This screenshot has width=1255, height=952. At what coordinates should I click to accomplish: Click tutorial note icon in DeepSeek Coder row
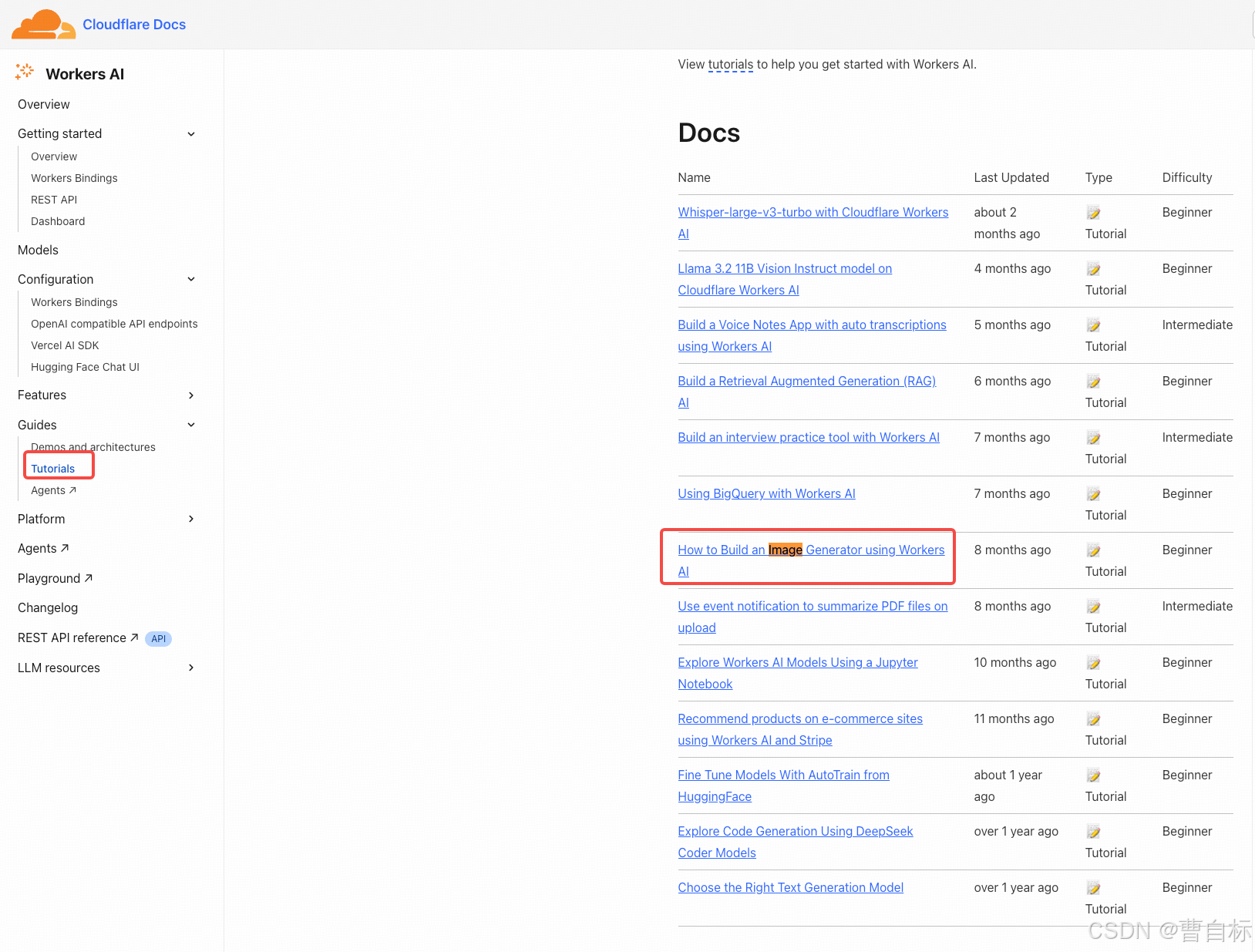coord(1093,832)
